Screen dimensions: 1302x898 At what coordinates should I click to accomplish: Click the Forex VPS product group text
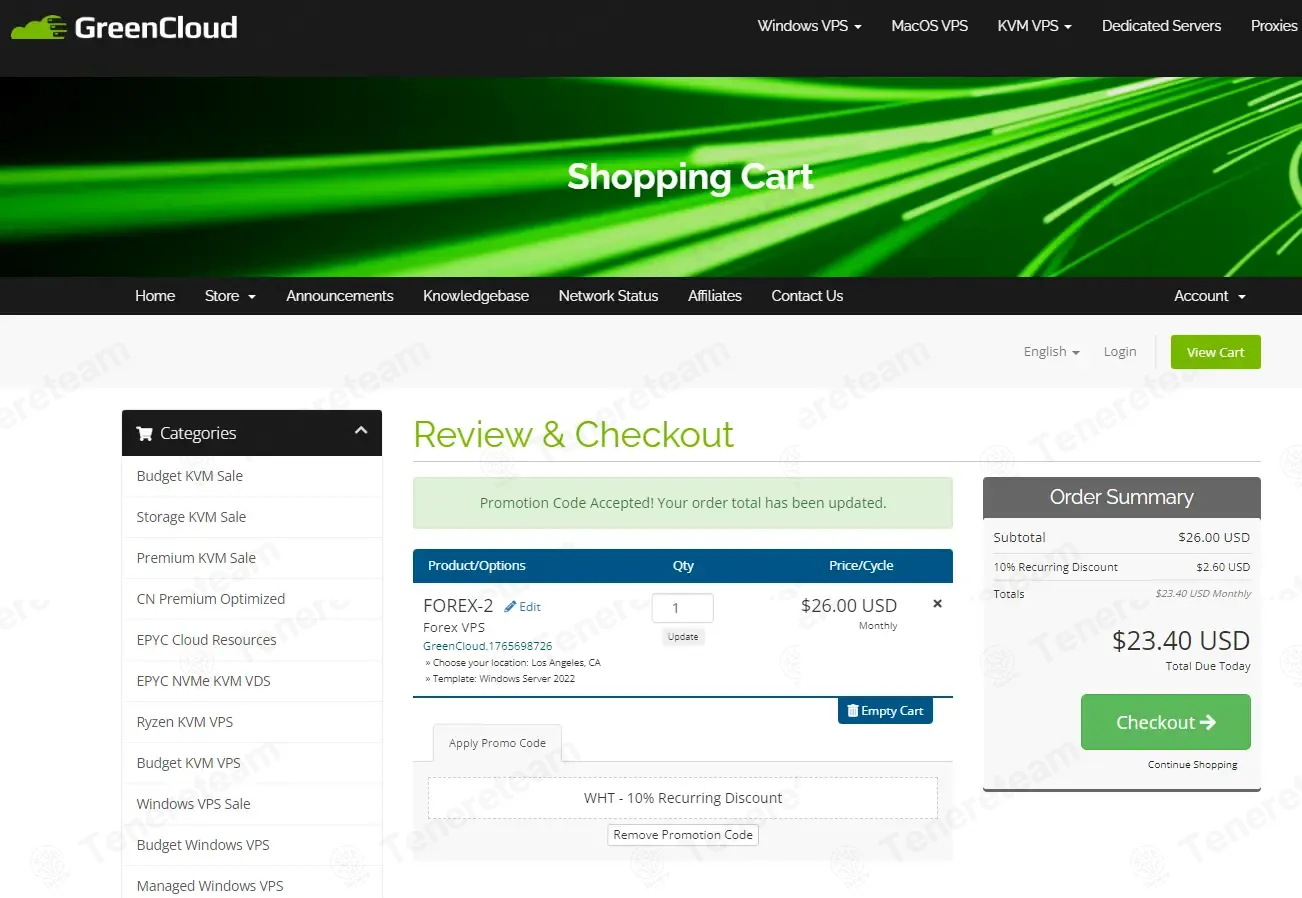click(454, 628)
